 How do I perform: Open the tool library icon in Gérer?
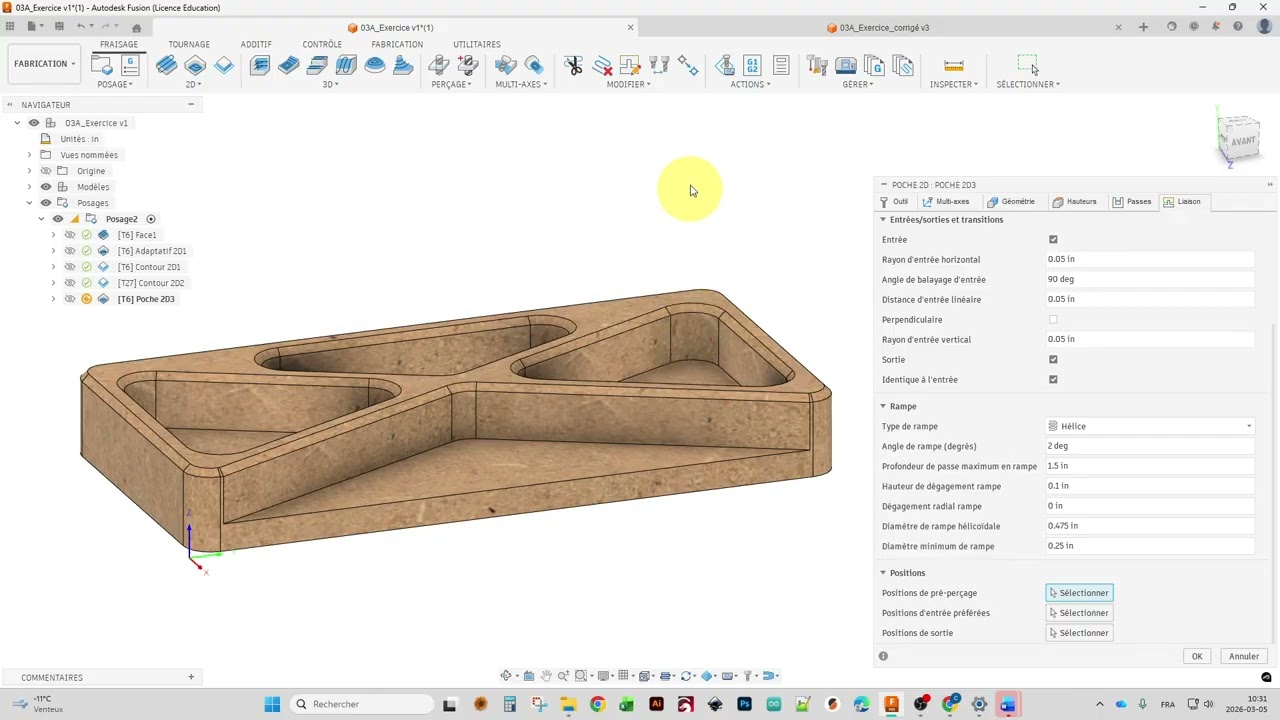[x=817, y=66]
